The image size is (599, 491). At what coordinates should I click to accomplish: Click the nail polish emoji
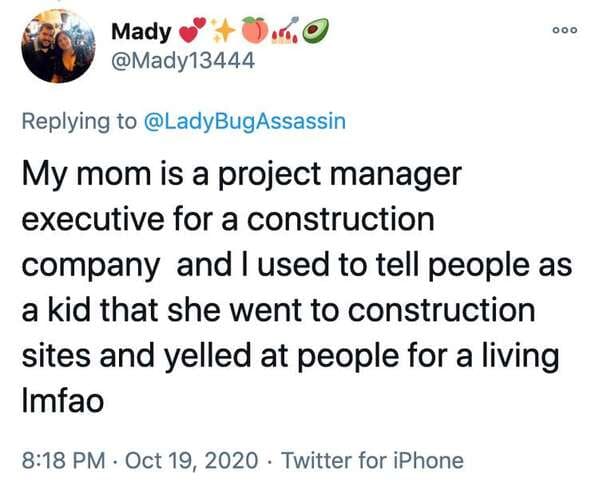coord(285,30)
